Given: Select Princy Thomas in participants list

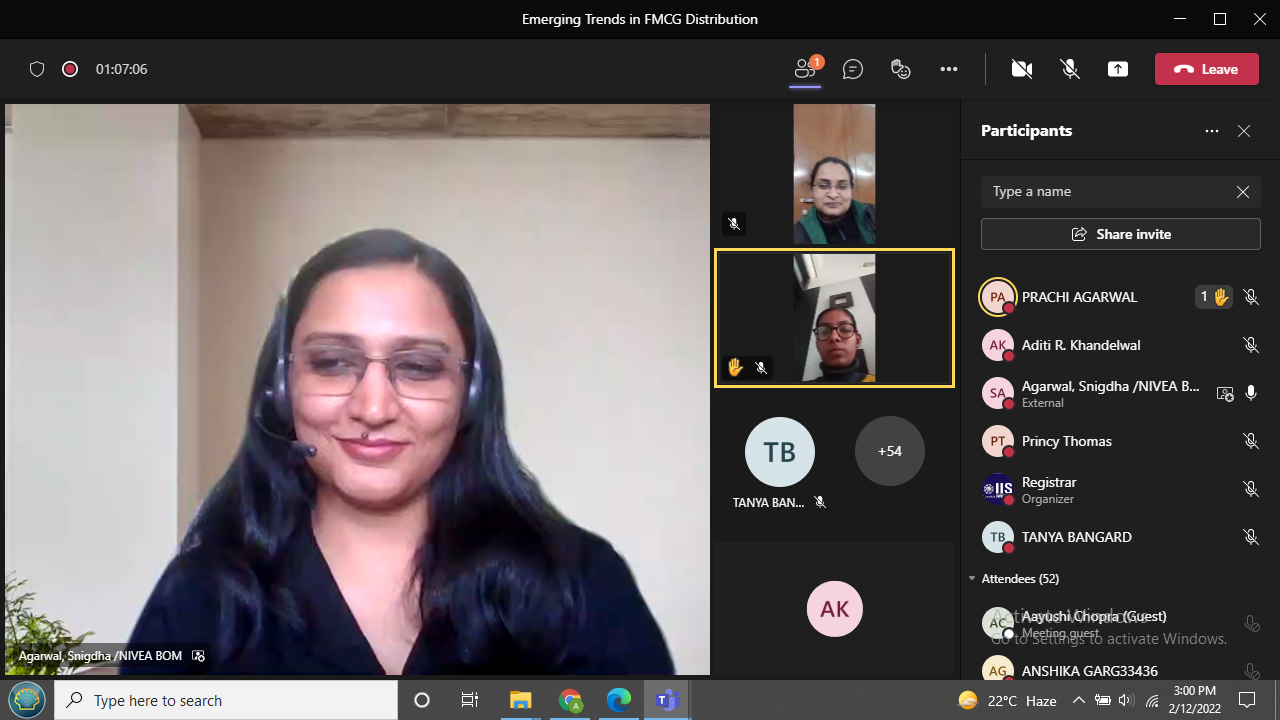Looking at the screenshot, I should 1066,441.
